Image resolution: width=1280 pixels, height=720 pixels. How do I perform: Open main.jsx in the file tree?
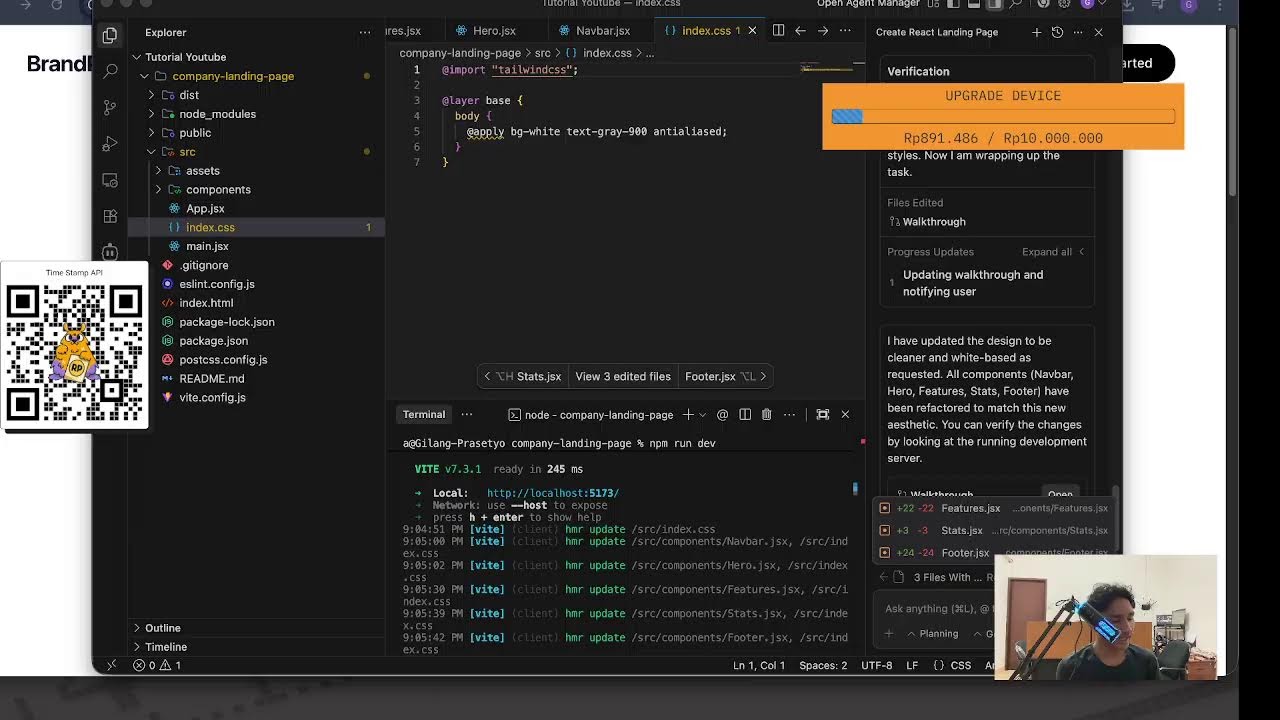click(207, 246)
